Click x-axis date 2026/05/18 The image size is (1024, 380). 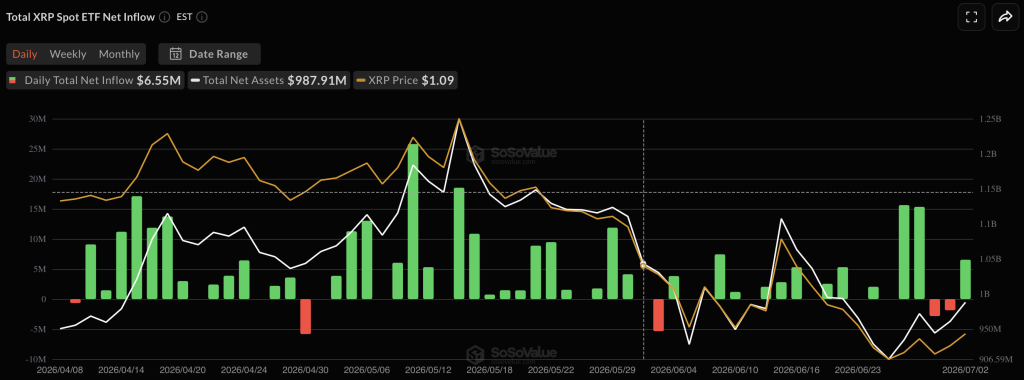pos(489,369)
